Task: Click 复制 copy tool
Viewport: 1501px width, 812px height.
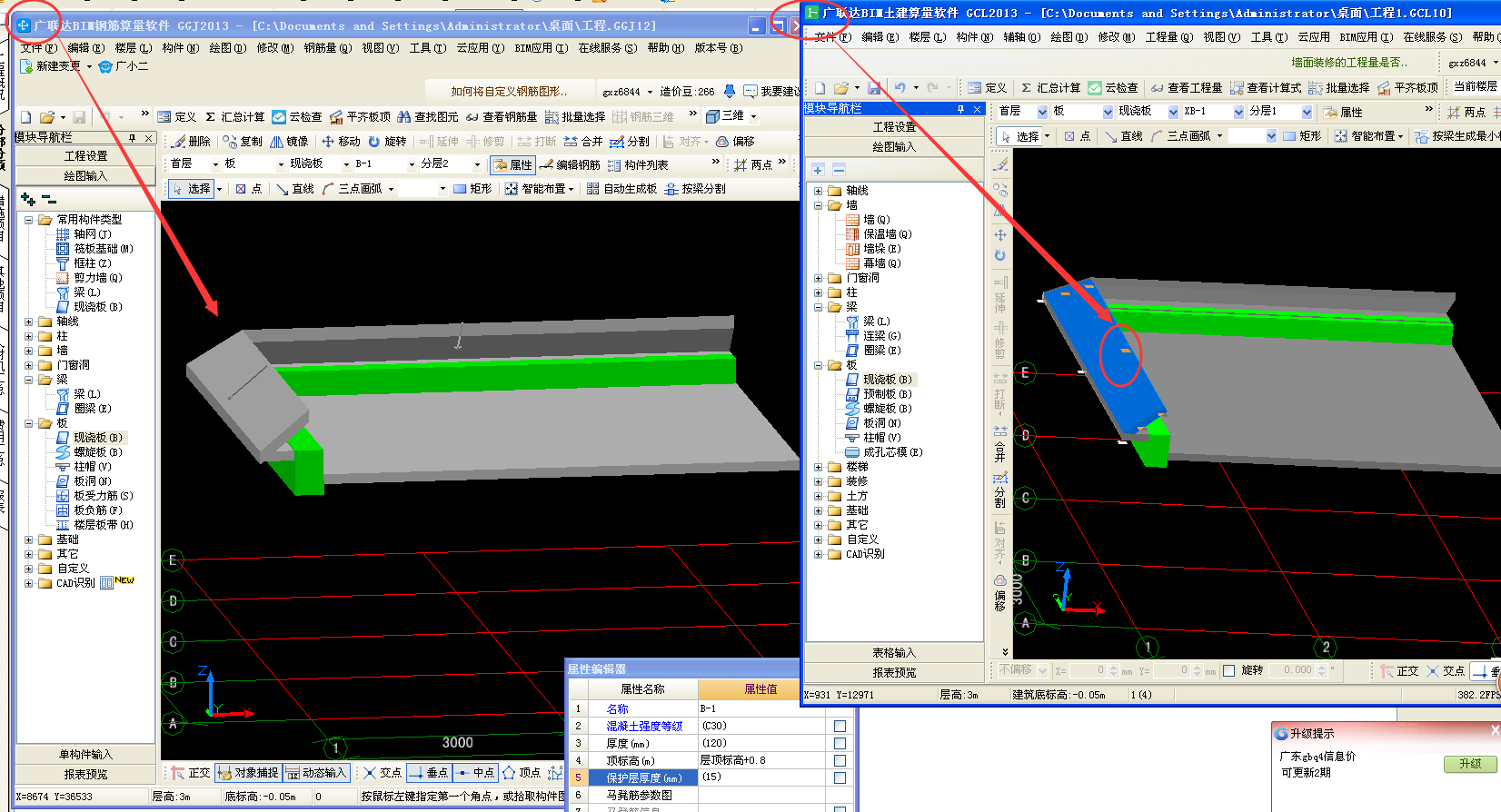Action: tap(243, 141)
